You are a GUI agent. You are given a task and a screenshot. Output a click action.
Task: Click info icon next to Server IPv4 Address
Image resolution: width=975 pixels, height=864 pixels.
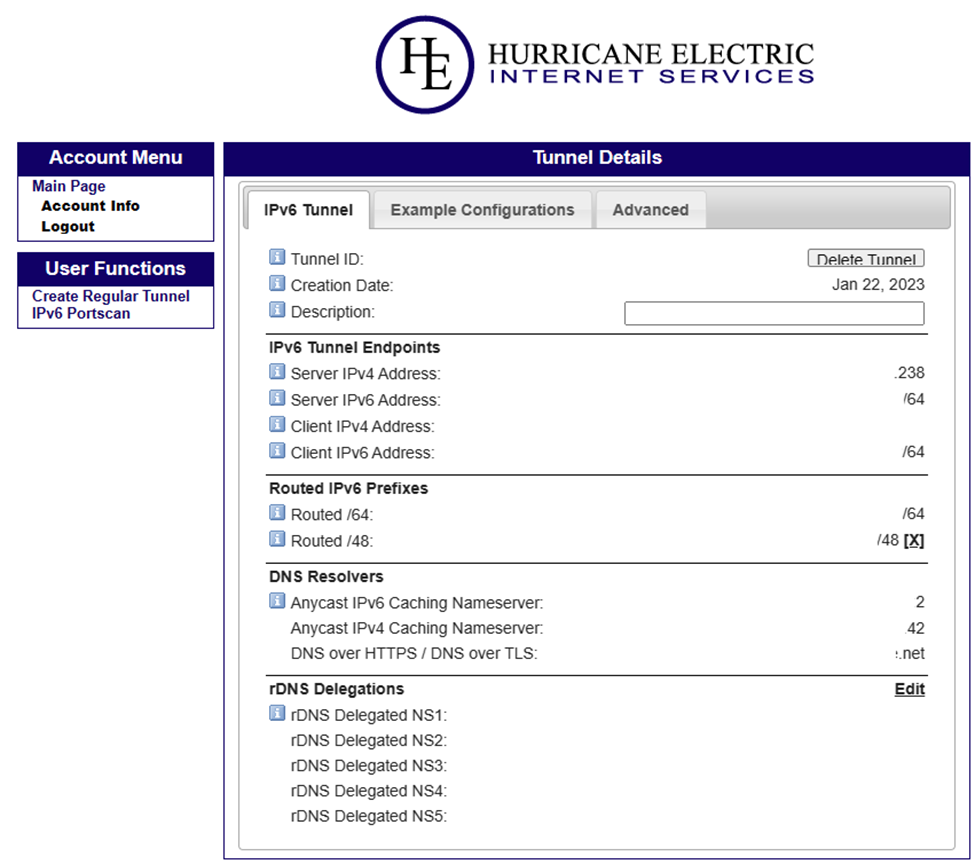click(277, 372)
